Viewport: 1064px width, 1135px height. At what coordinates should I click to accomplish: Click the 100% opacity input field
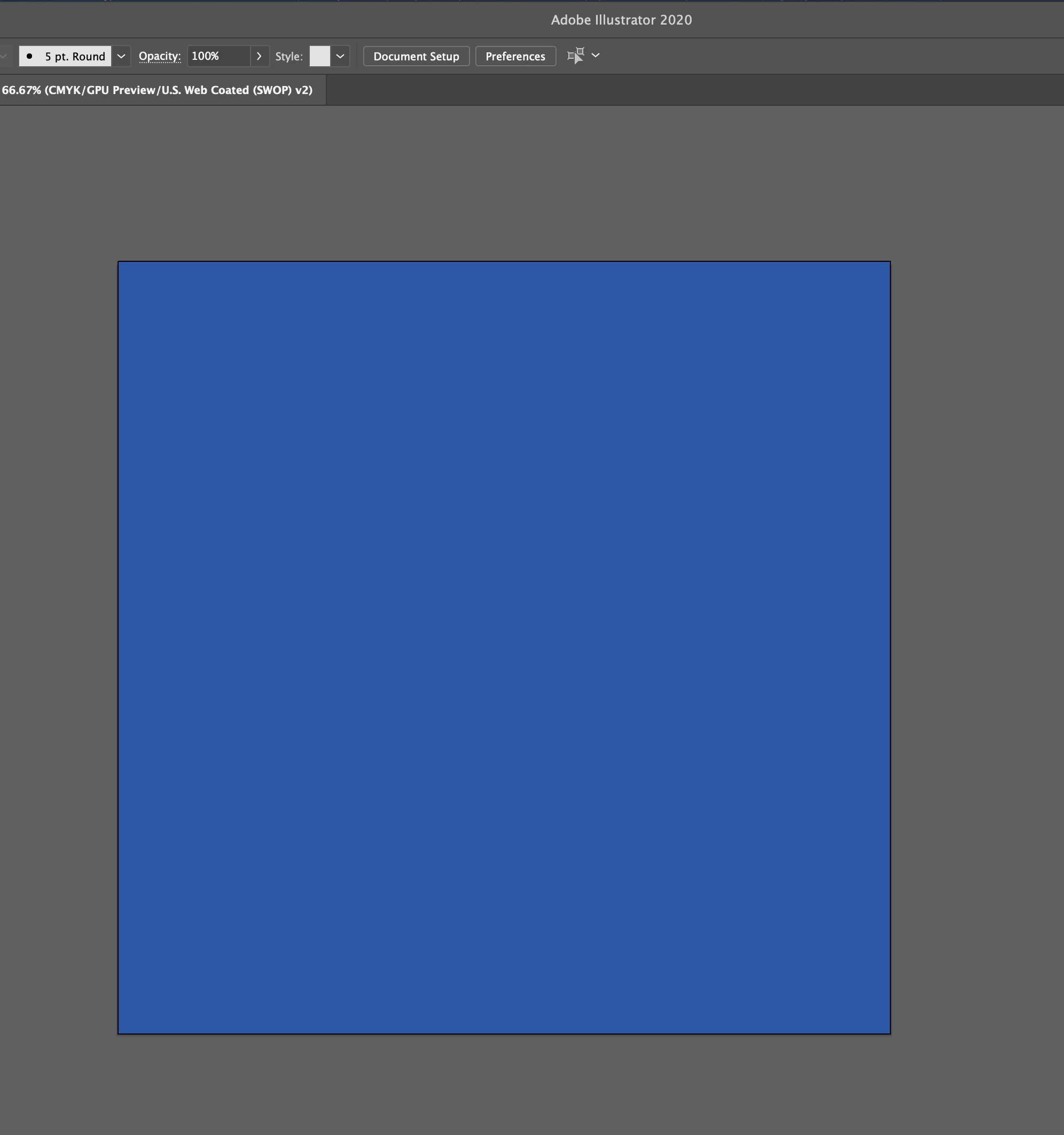click(x=218, y=56)
